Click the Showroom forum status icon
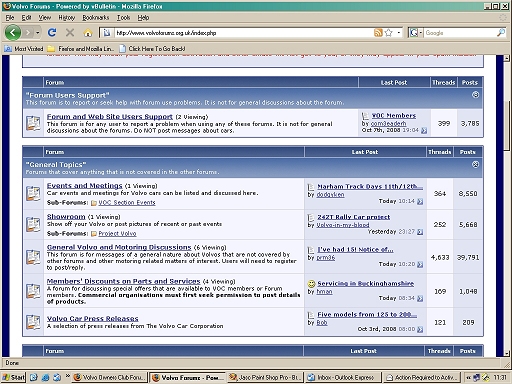The height and width of the screenshot is (384, 512). pos(33,224)
